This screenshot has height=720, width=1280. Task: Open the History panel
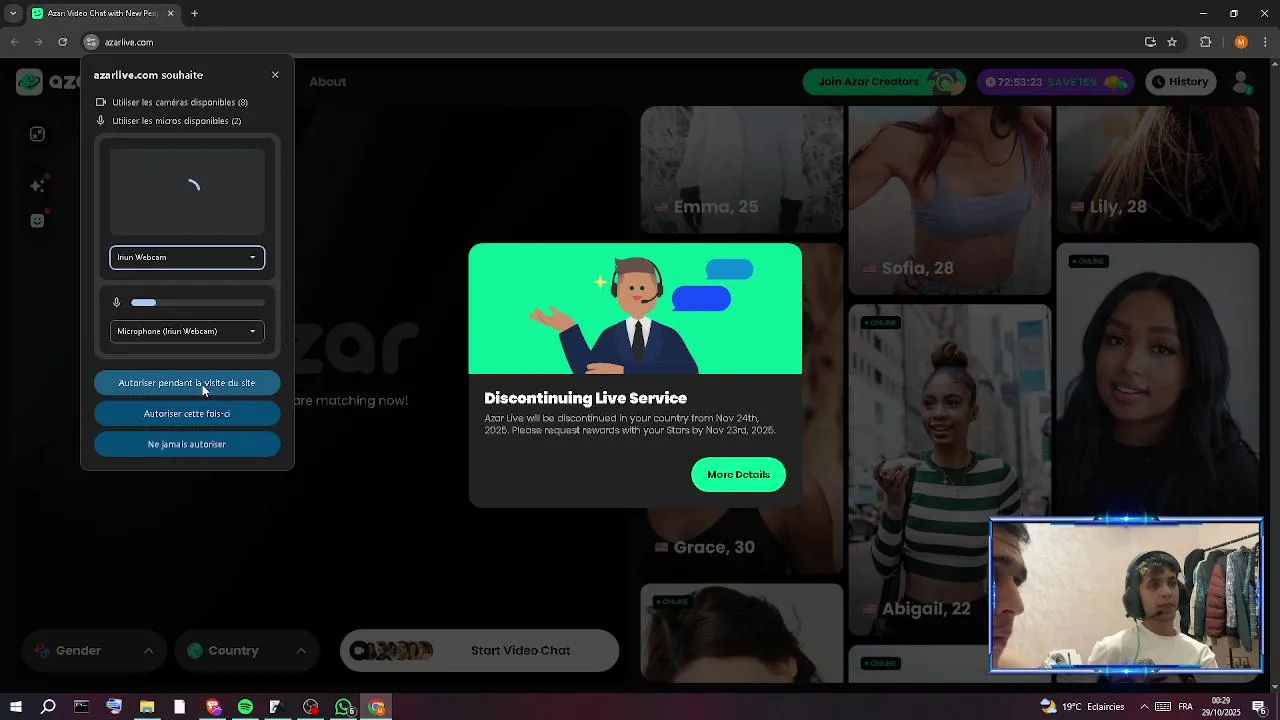tap(1179, 82)
